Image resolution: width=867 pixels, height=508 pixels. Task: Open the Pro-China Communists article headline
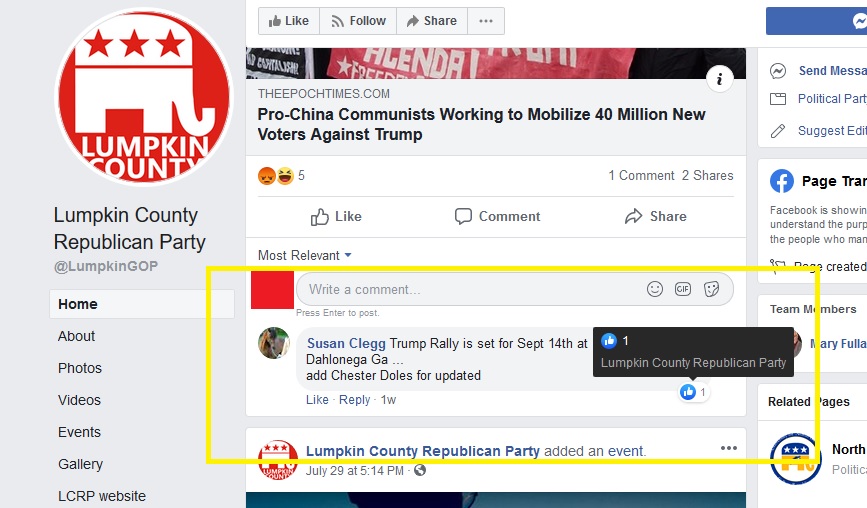click(x=481, y=124)
